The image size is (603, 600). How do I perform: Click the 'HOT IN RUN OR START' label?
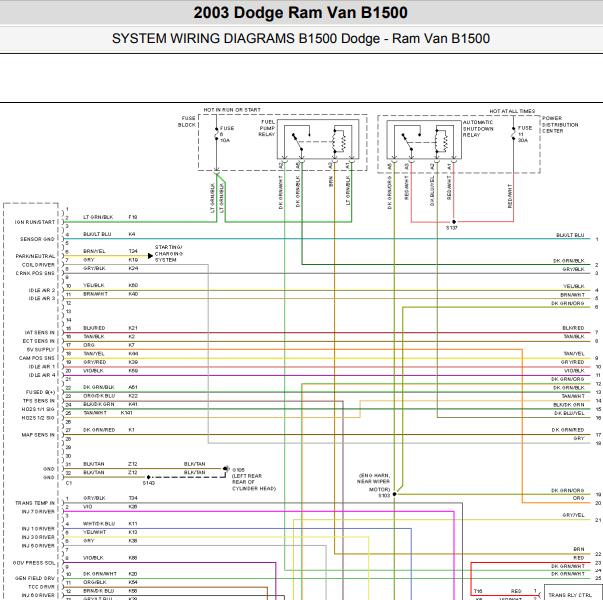232,110
